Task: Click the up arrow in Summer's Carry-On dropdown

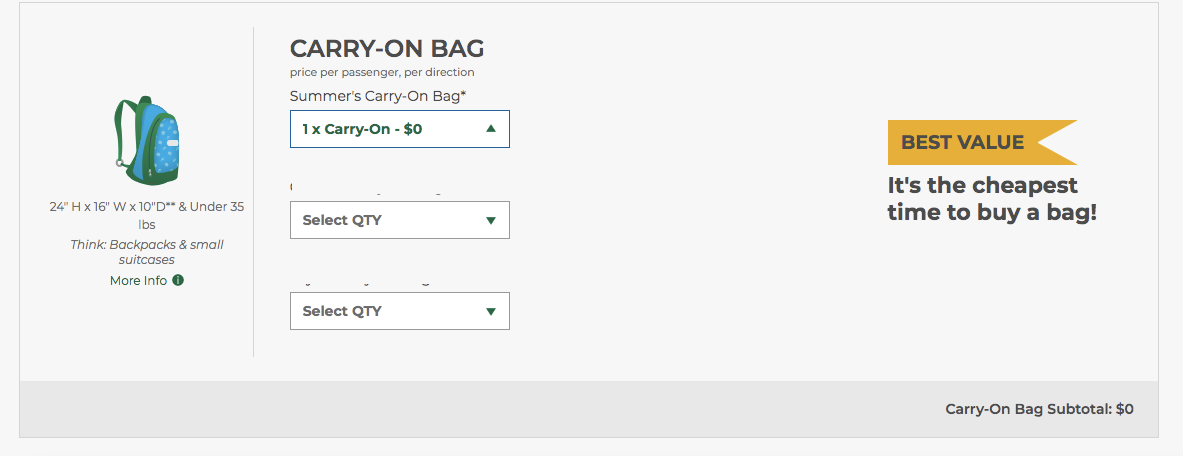Action: pos(490,129)
